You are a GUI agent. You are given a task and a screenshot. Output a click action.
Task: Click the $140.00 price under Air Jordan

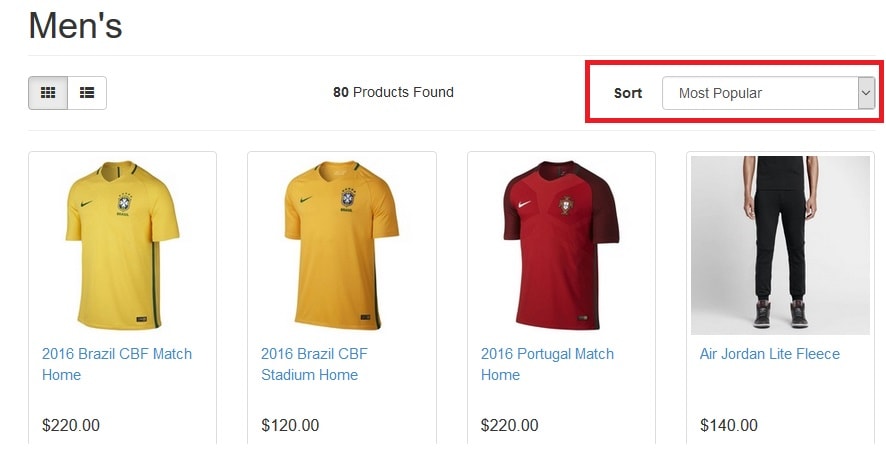tap(728, 425)
